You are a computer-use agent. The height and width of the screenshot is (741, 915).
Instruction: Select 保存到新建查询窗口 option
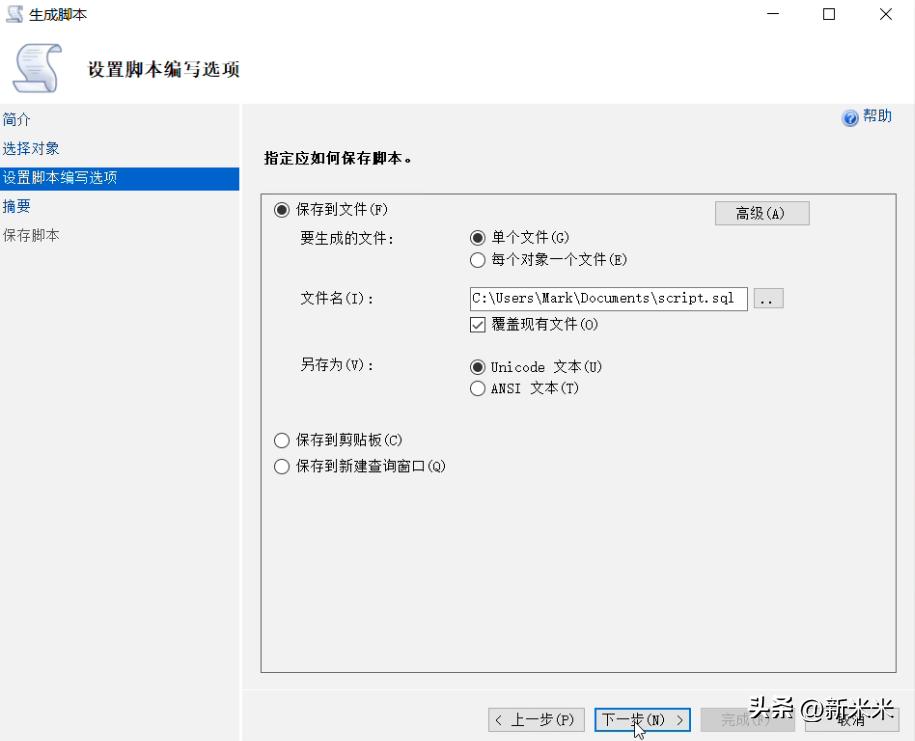pos(282,465)
